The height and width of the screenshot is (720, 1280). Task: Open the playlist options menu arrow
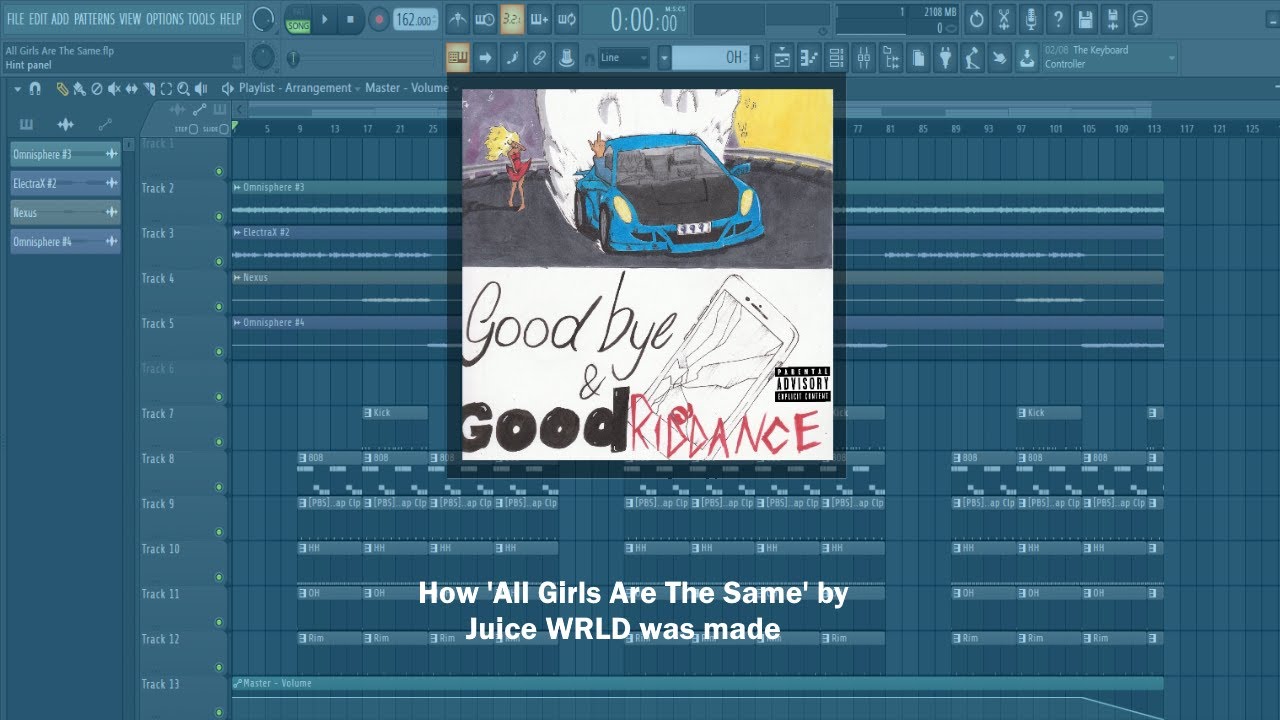[17, 88]
